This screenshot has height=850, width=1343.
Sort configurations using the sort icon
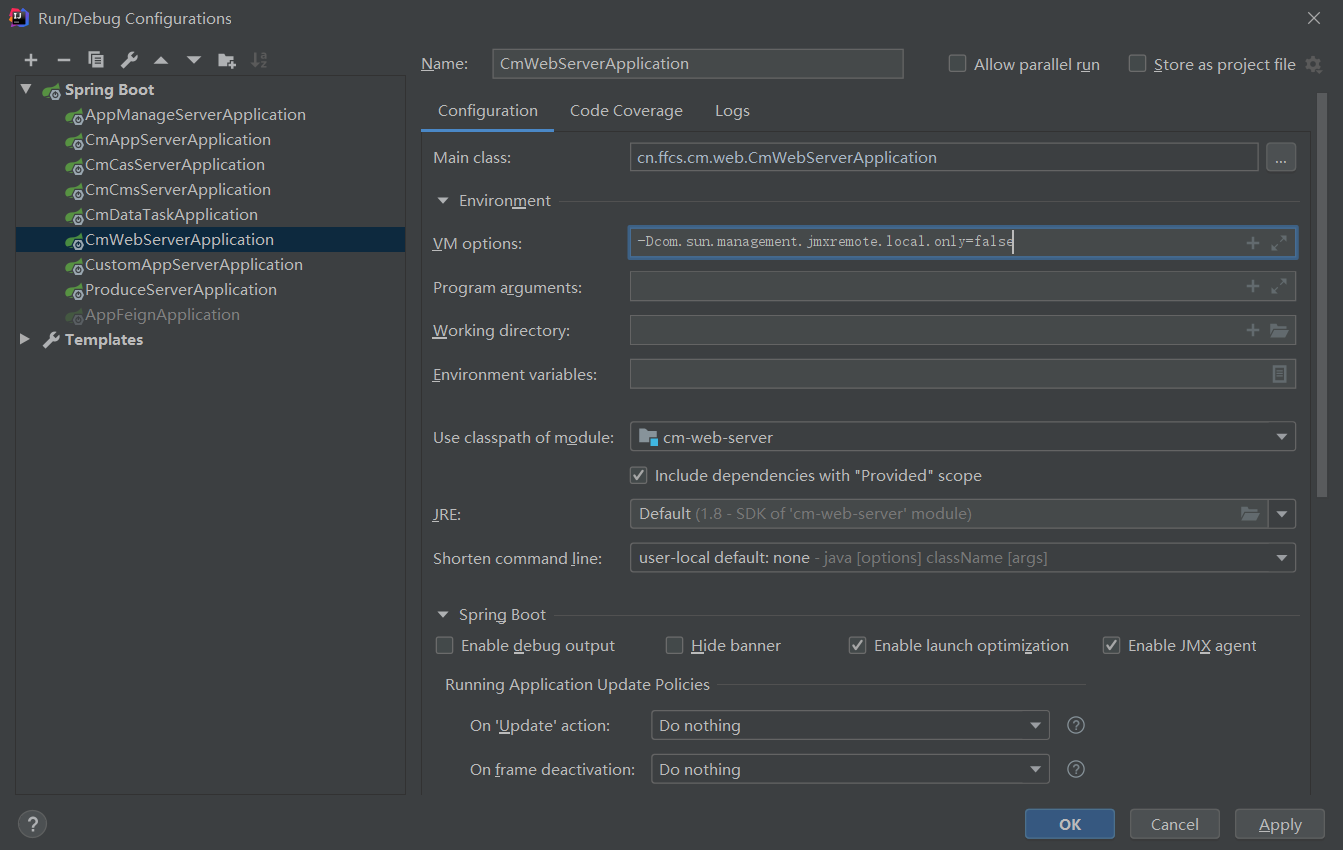coord(260,60)
